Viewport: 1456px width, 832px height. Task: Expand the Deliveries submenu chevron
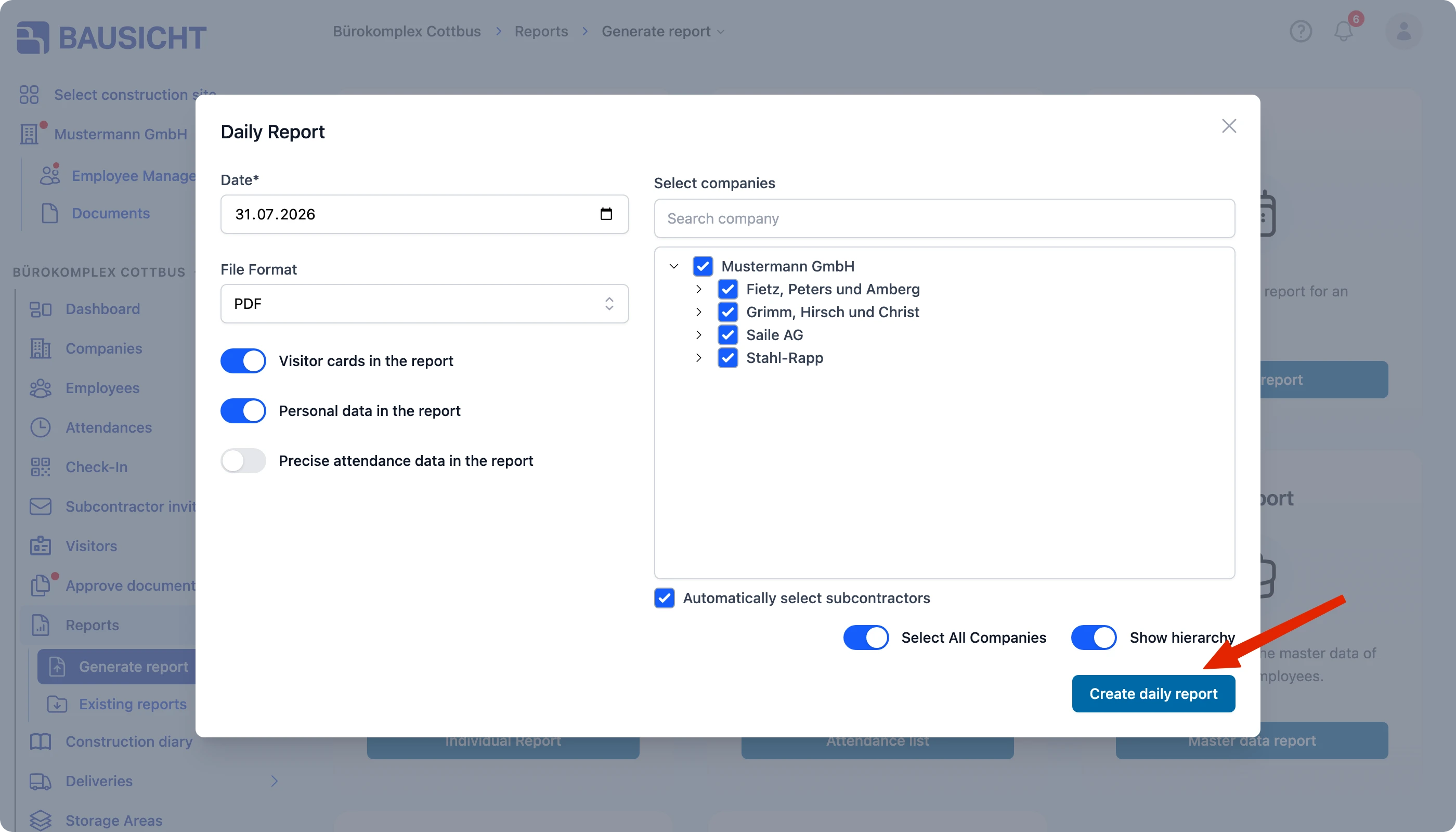pyautogui.click(x=274, y=781)
